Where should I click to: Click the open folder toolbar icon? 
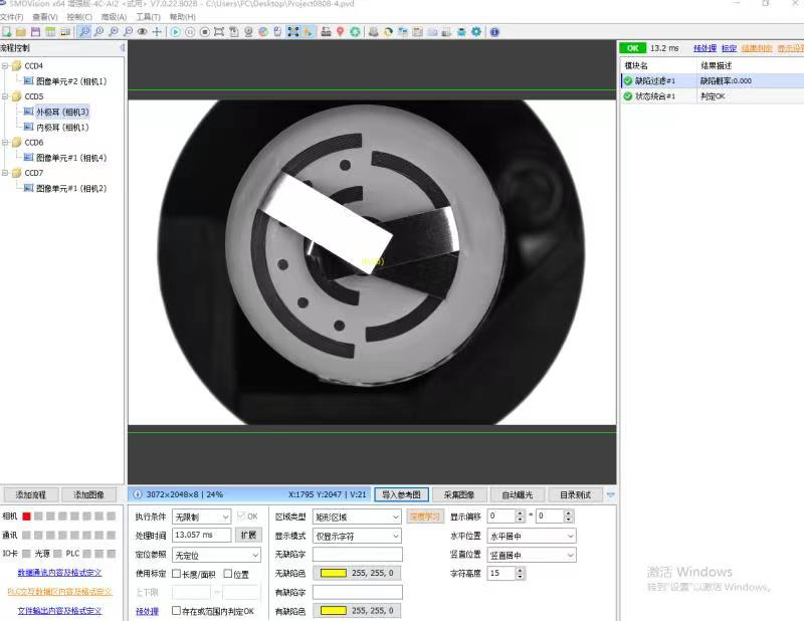tap(21, 32)
